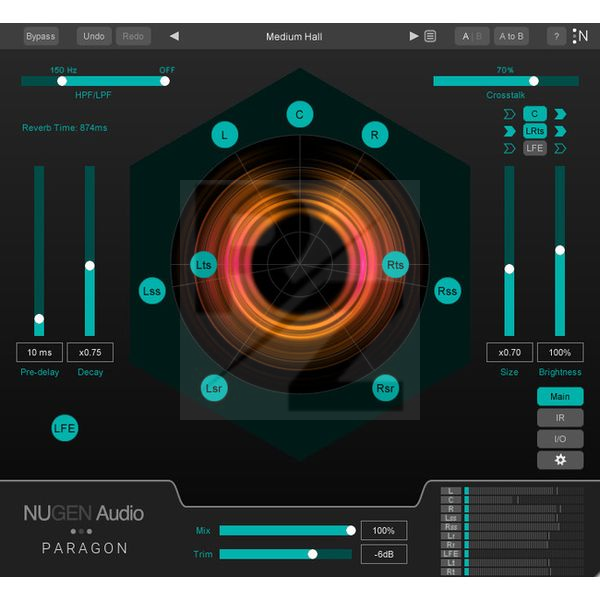Click the next preset arrow
The image size is (600, 600).
414,36
